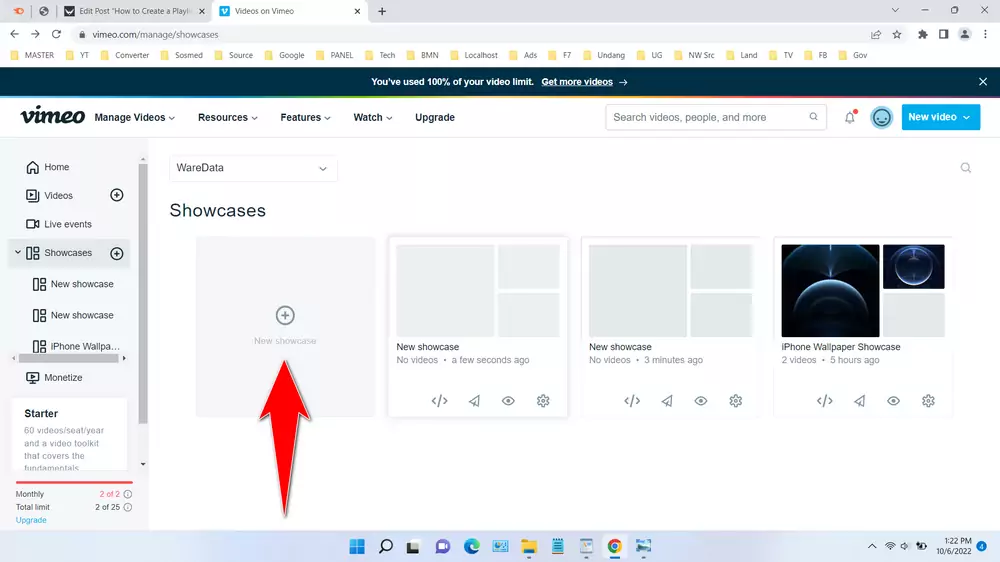The image size is (1000, 562).
Task: Expand Watch dropdown menu
Action: (373, 117)
